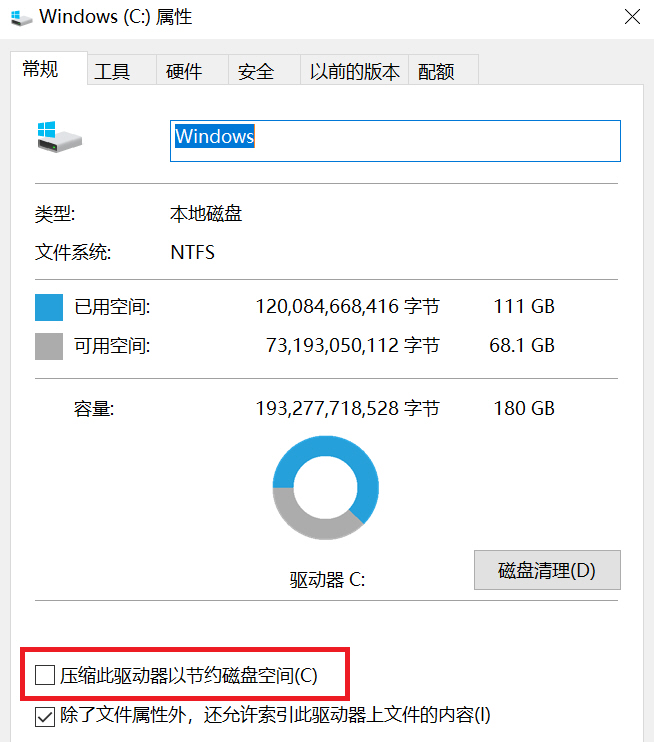Viewport: 654px width, 742px height.
Task: Click the 可用空间 label
Action: tap(112, 346)
